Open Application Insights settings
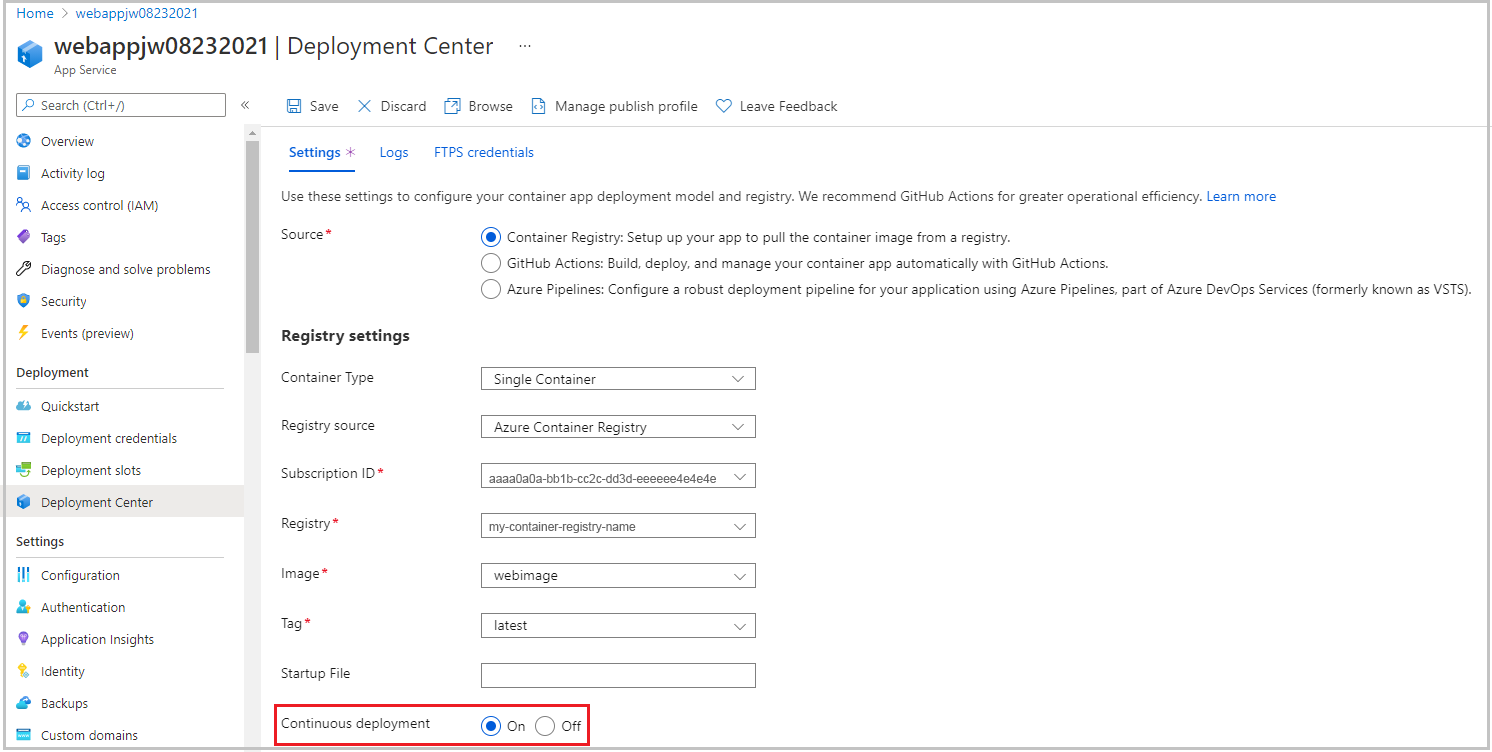Image resolution: width=1492 pixels, height=752 pixels. [96, 638]
